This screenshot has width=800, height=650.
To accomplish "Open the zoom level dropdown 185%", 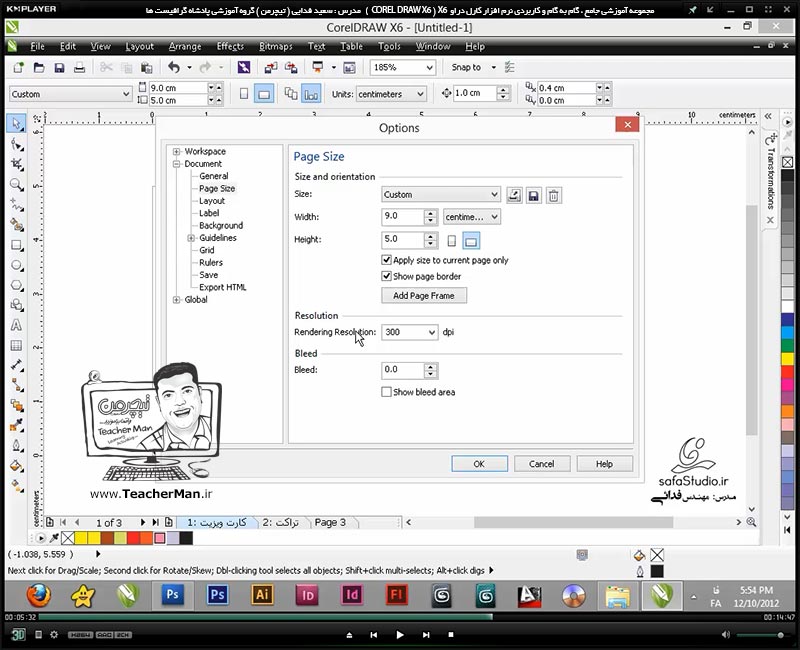I will 403,67.
